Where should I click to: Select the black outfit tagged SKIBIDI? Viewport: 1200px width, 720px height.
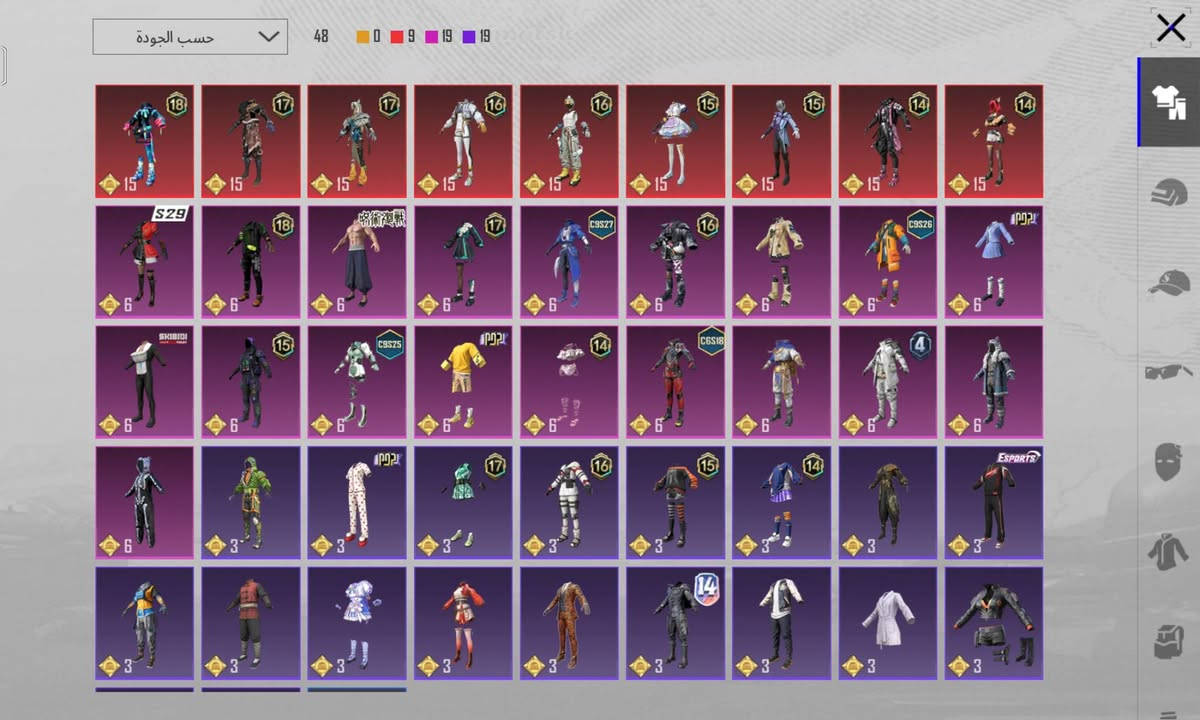[x=145, y=382]
